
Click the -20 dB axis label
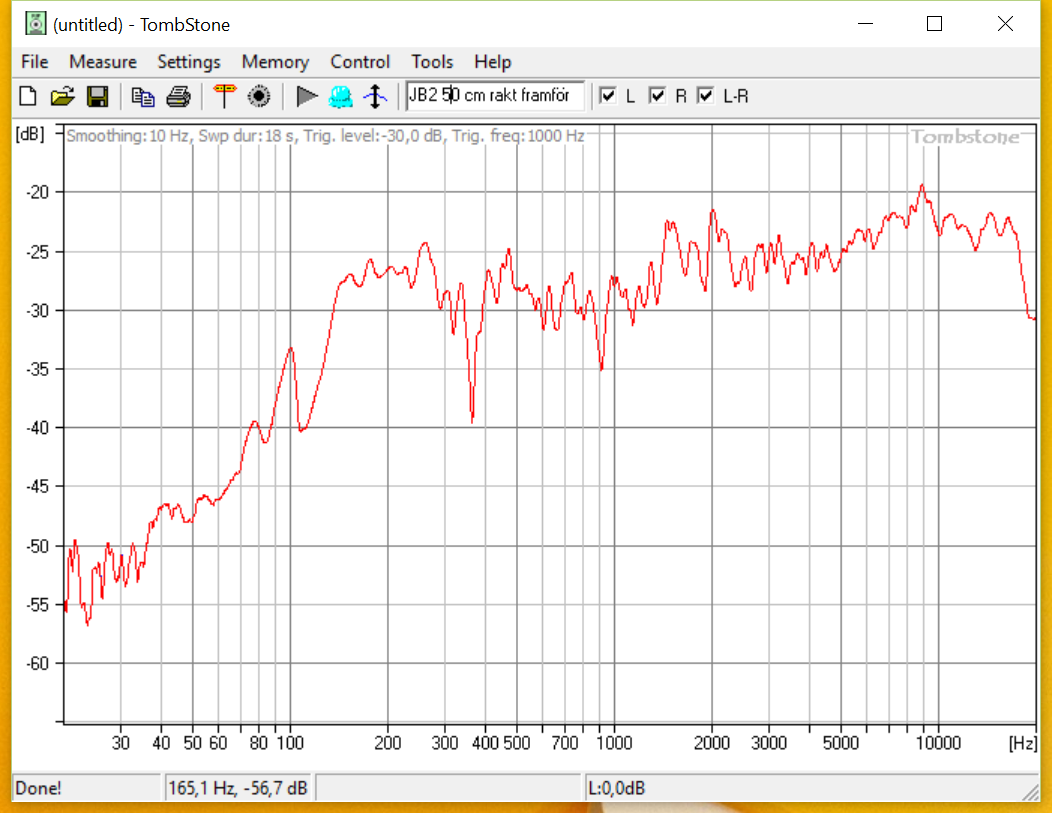38,192
